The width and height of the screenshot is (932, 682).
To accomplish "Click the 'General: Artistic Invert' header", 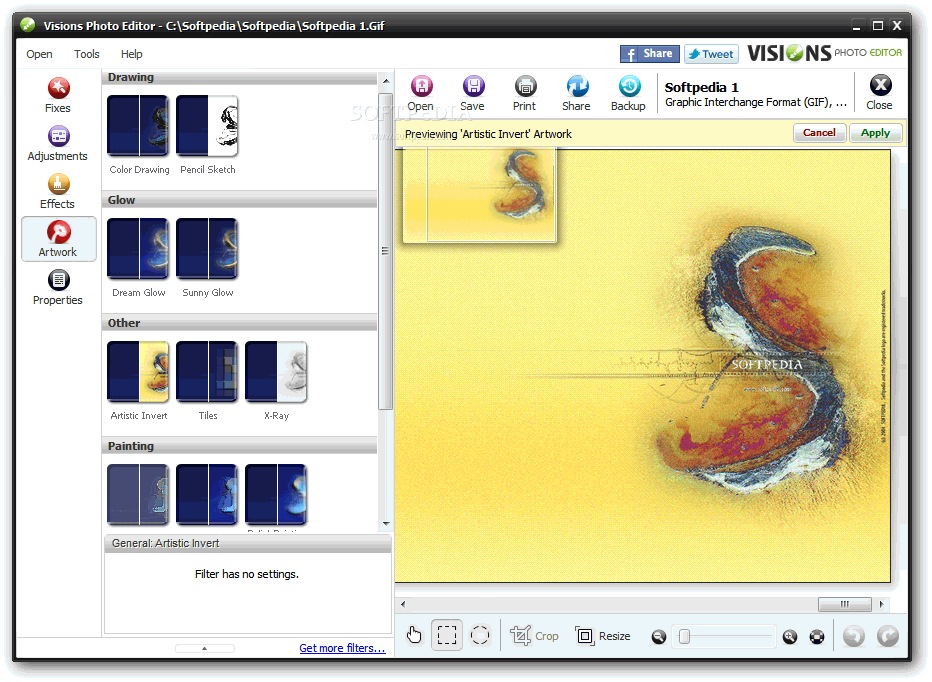I will [x=248, y=543].
